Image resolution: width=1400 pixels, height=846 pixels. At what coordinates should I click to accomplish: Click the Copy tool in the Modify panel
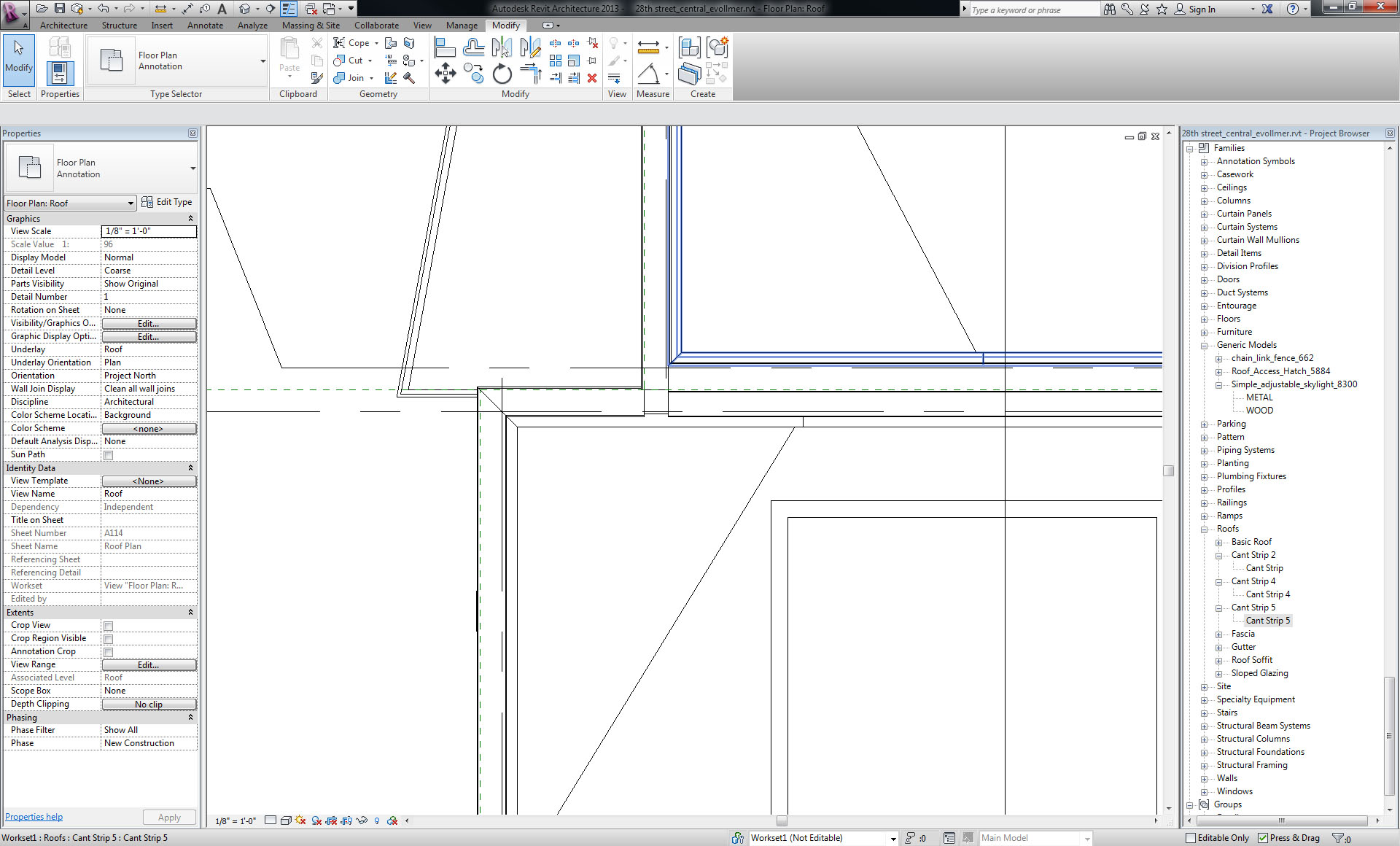click(x=473, y=74)
